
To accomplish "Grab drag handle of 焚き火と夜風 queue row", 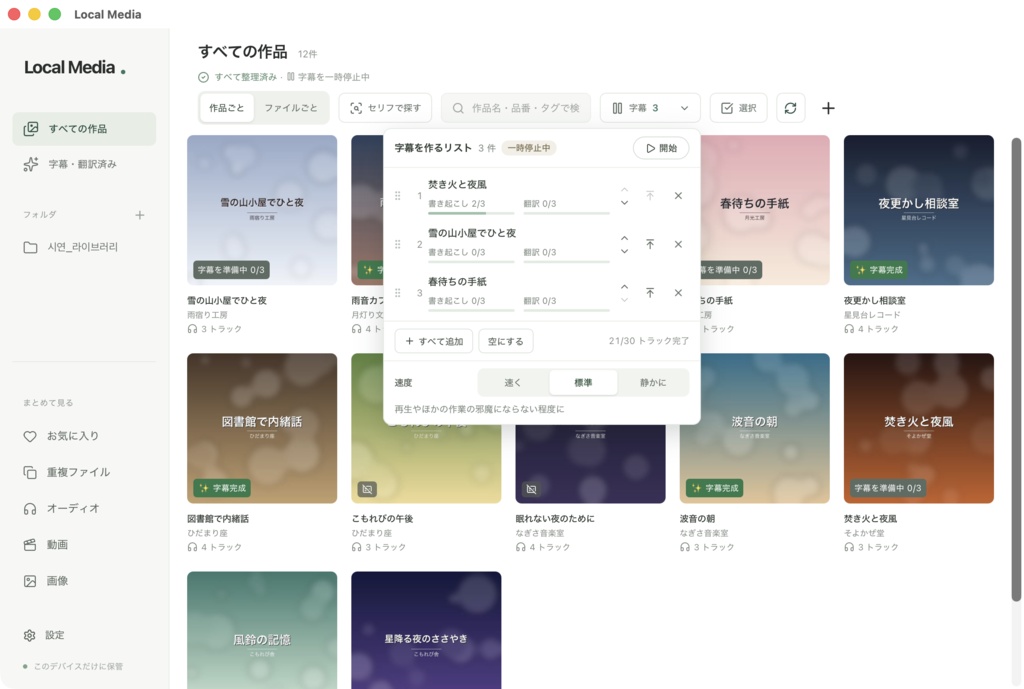I will click(398, 195).
